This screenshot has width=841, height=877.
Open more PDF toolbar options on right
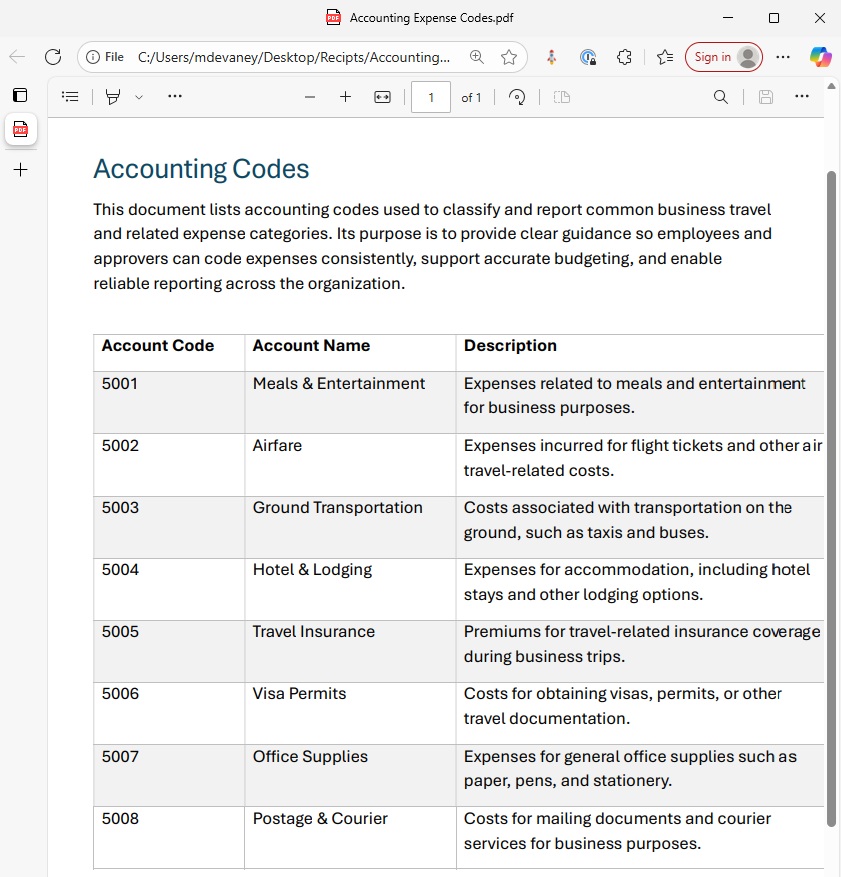click(802, 97)
